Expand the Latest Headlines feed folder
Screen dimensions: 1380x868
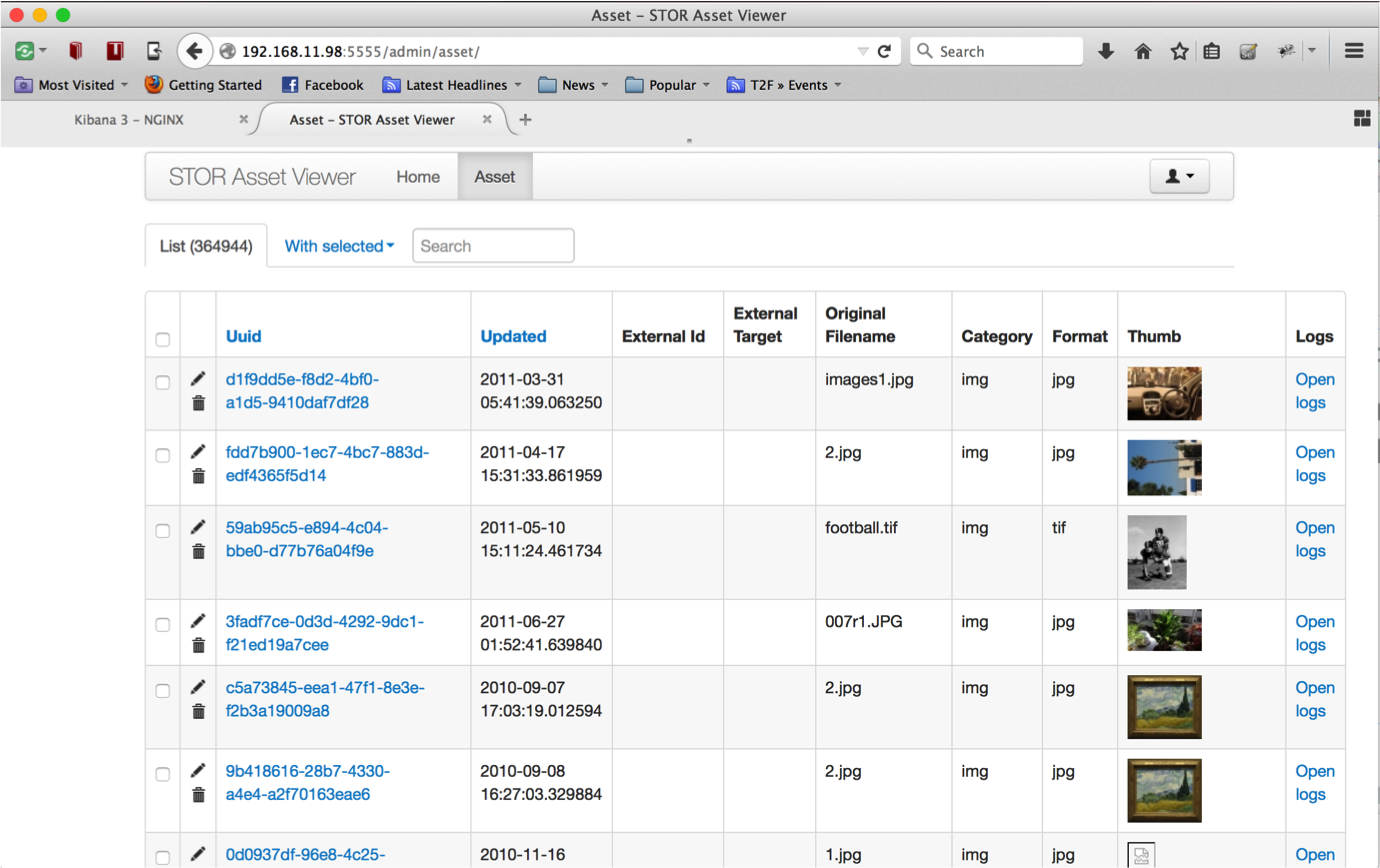coord(453,85)
